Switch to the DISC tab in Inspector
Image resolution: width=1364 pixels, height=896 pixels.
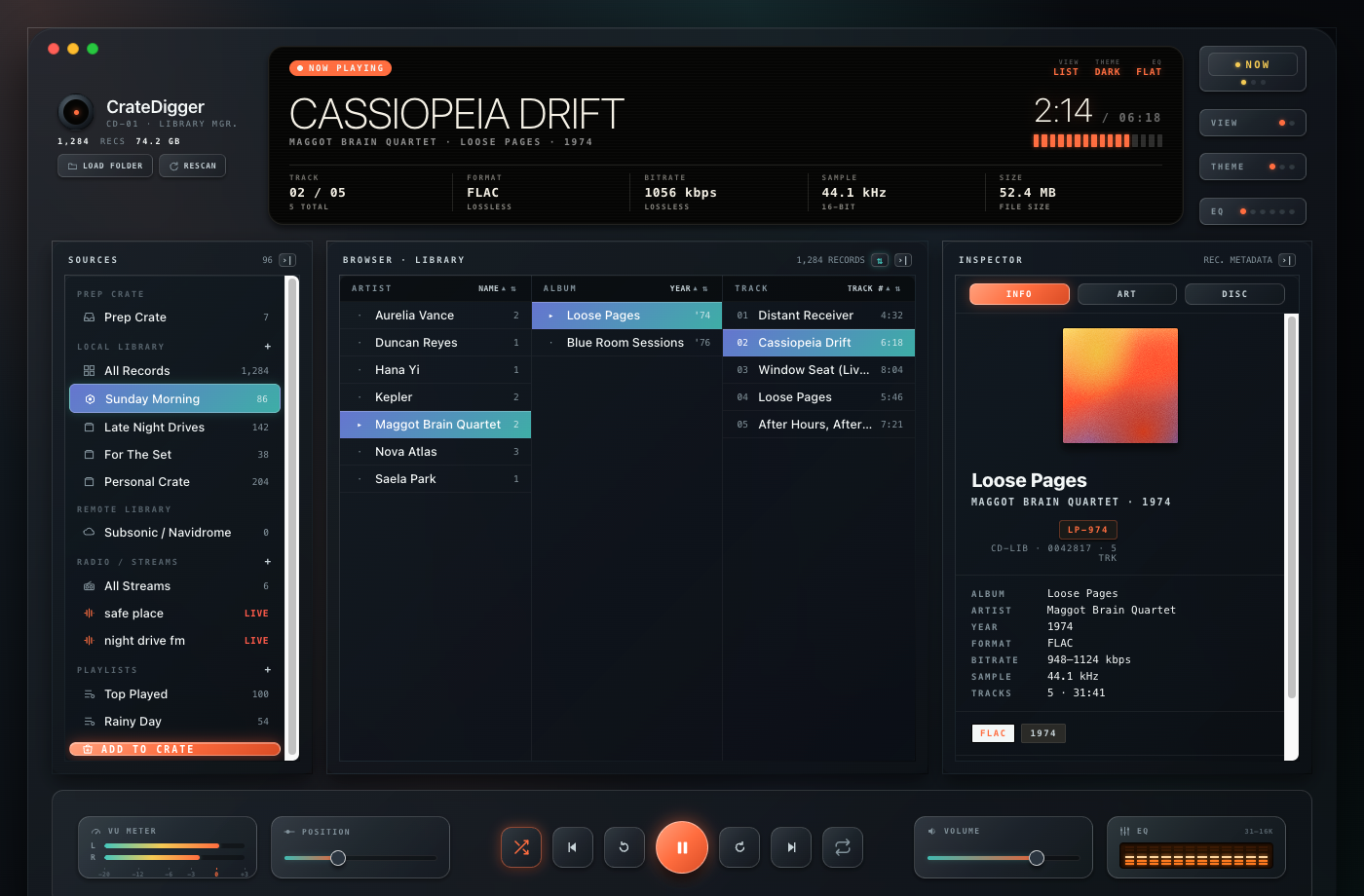pos(1234,294)
